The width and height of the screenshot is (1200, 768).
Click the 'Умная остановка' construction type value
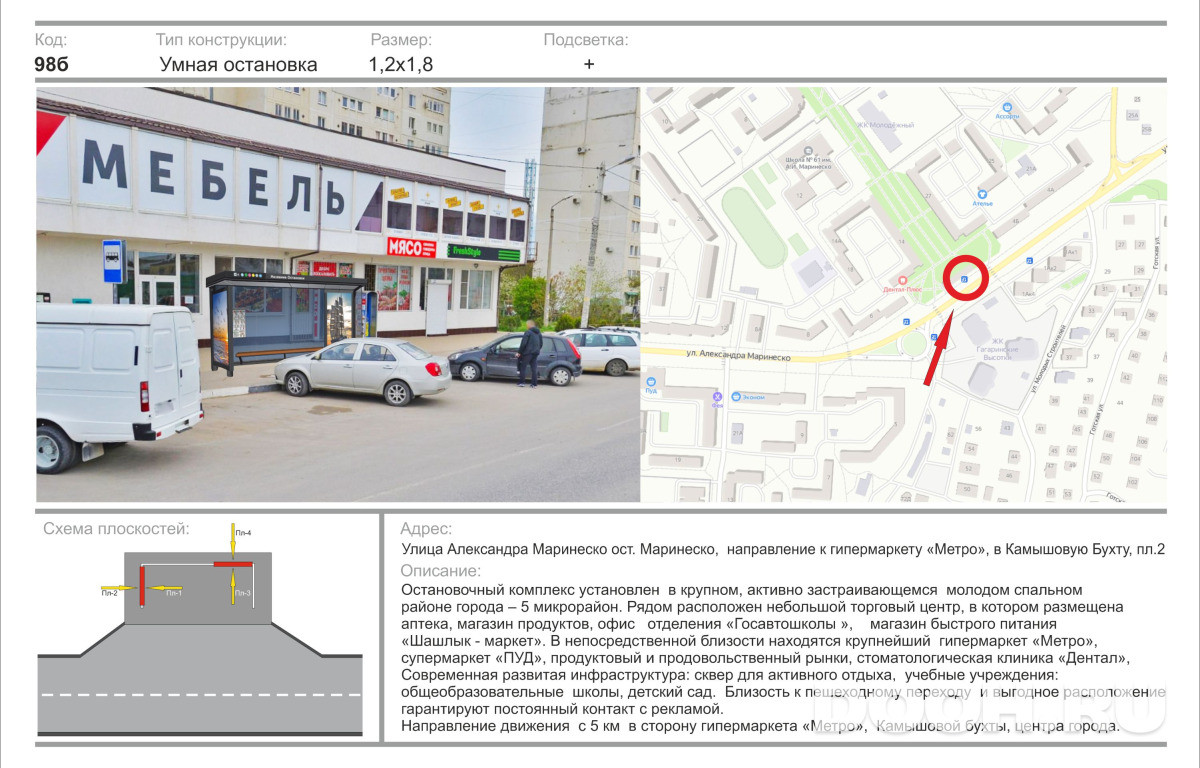click(238, 65)
